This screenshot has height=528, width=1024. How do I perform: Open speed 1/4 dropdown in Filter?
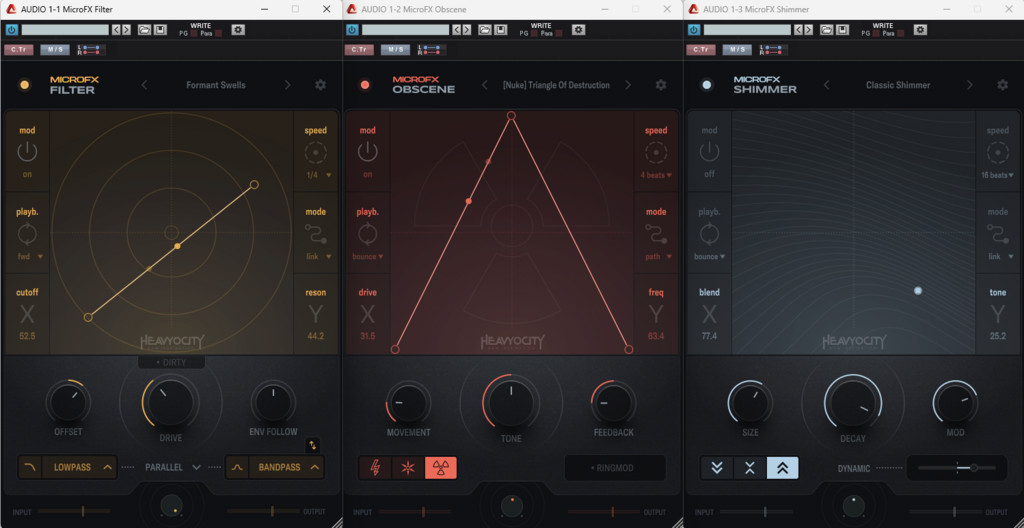(x=319, y=175)
